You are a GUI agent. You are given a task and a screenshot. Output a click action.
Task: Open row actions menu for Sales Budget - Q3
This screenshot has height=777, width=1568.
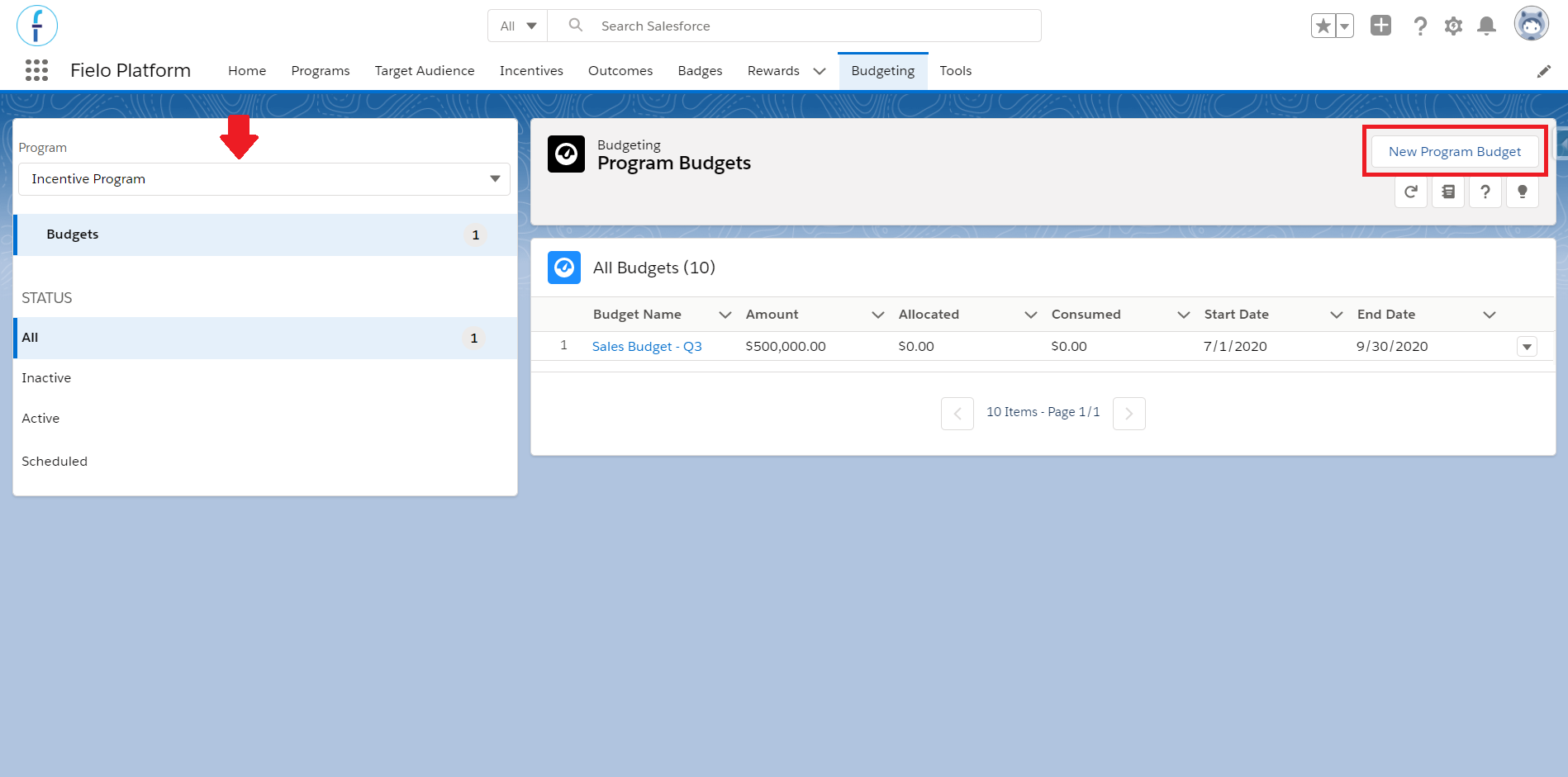click(1527, 347)
